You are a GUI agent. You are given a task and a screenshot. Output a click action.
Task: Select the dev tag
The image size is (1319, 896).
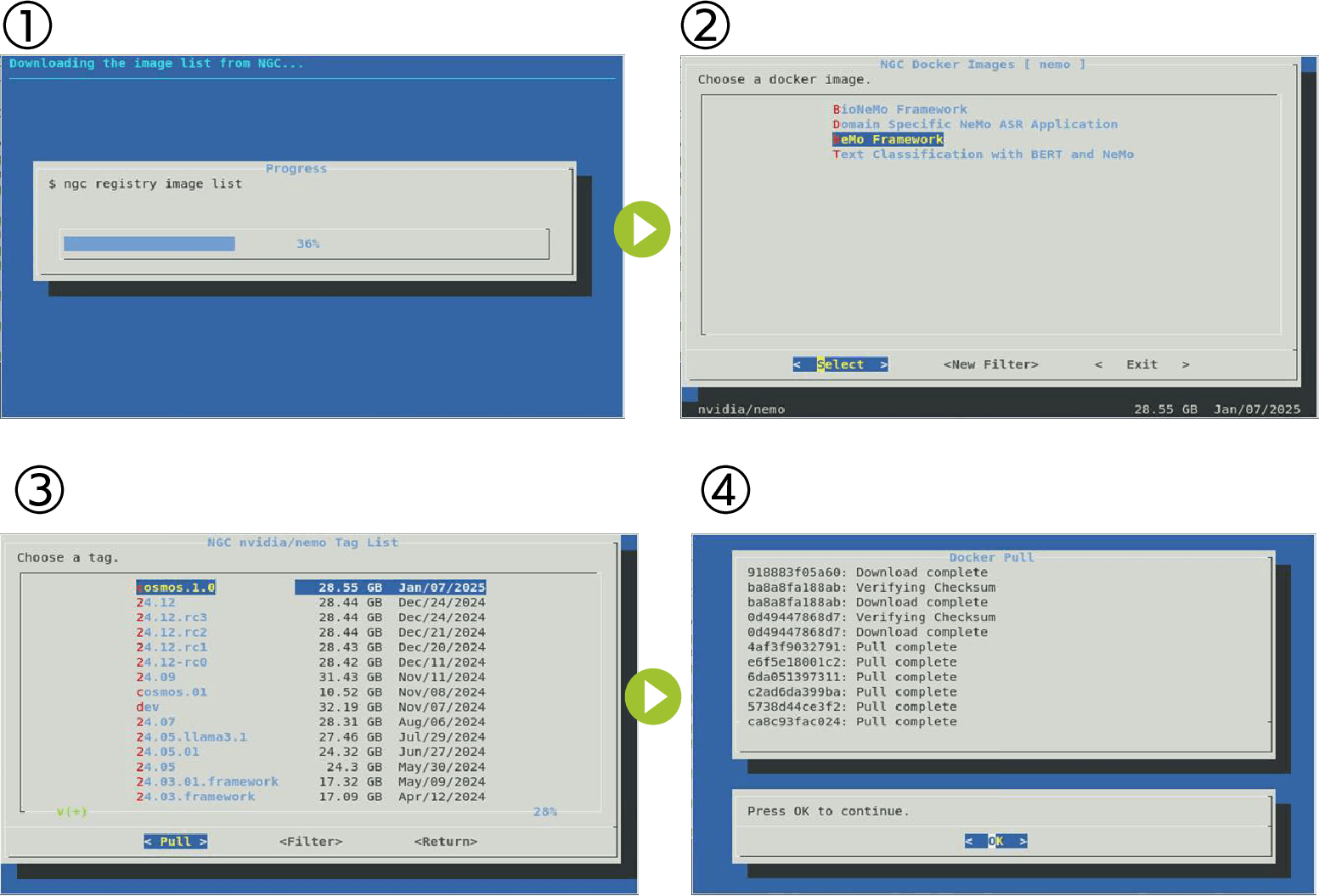click(x=311, y=707)
